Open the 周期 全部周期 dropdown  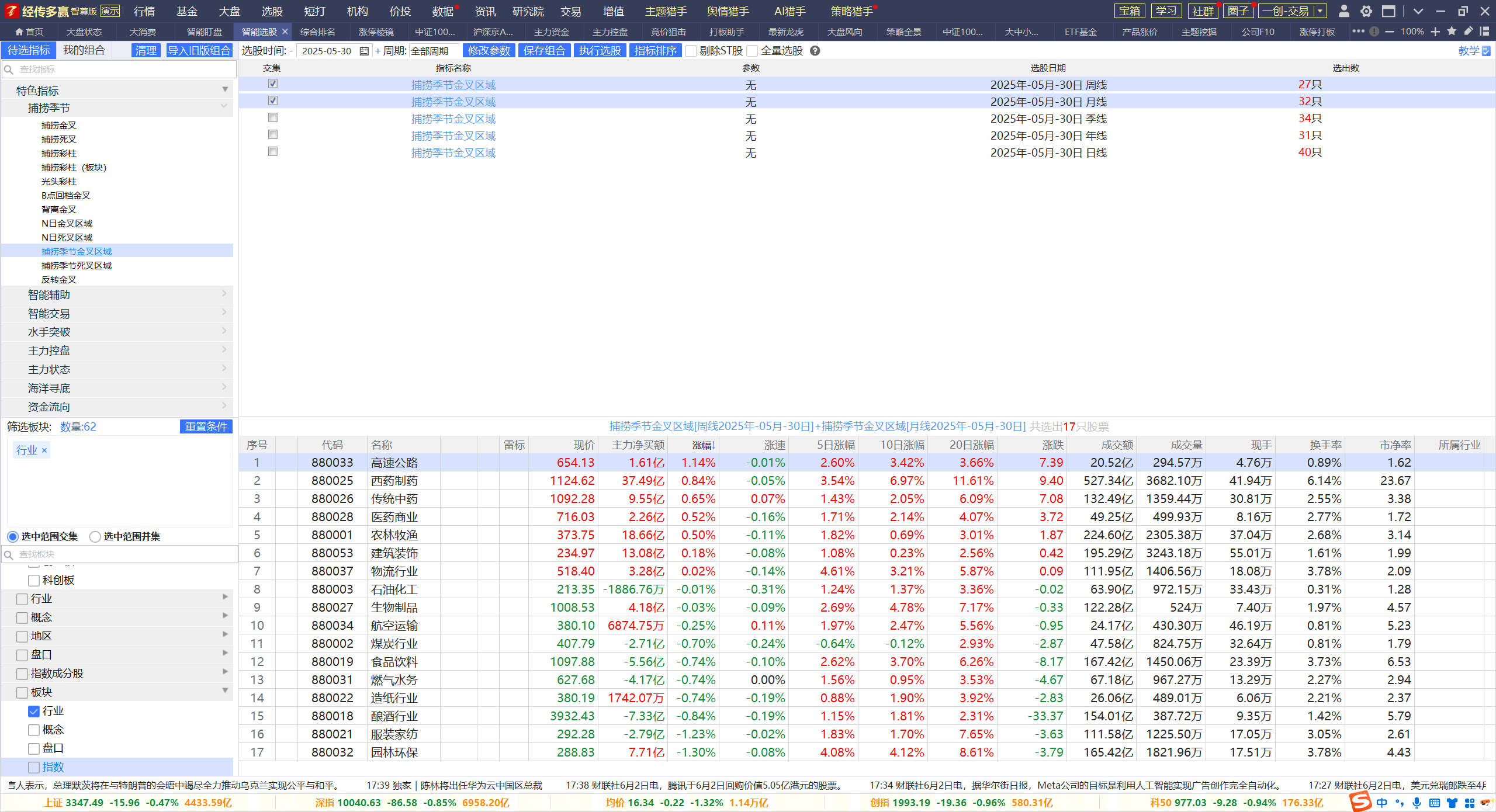pyautogui.click(x=435, y=51)
